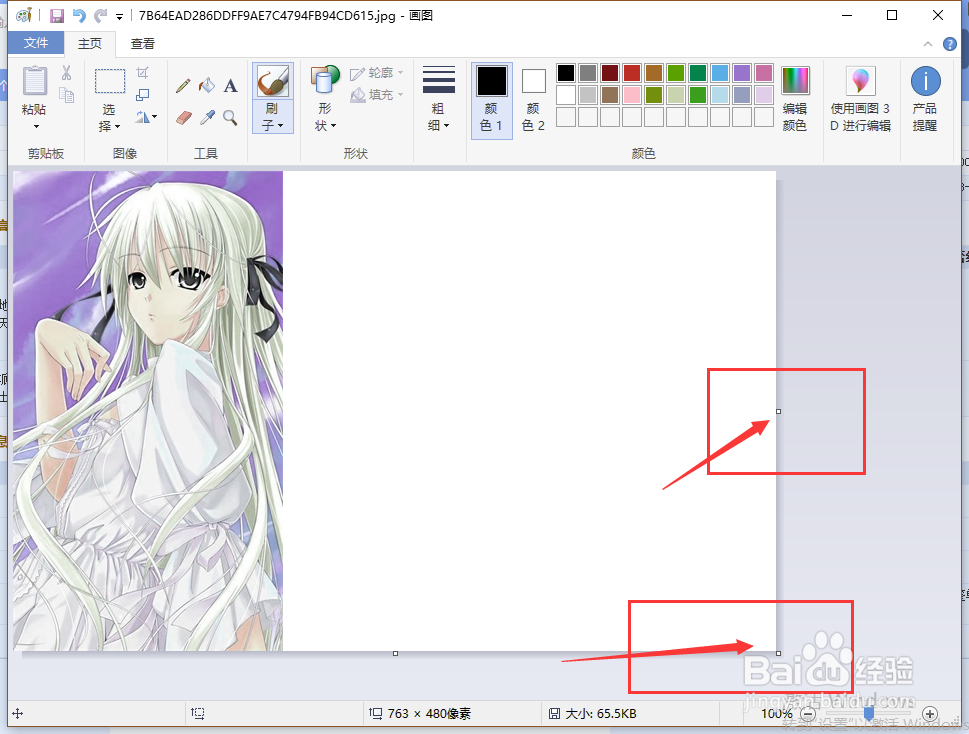Select the Eraser tool
The width and height of the screenshot is (969, 734).
(184, 117)
